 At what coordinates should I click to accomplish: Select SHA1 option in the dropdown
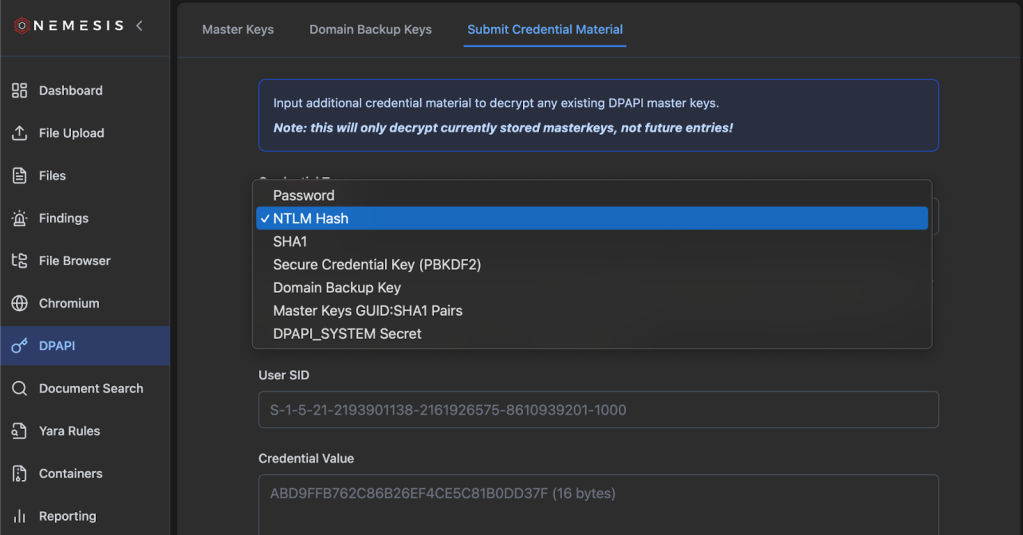(x=290, y=241)
